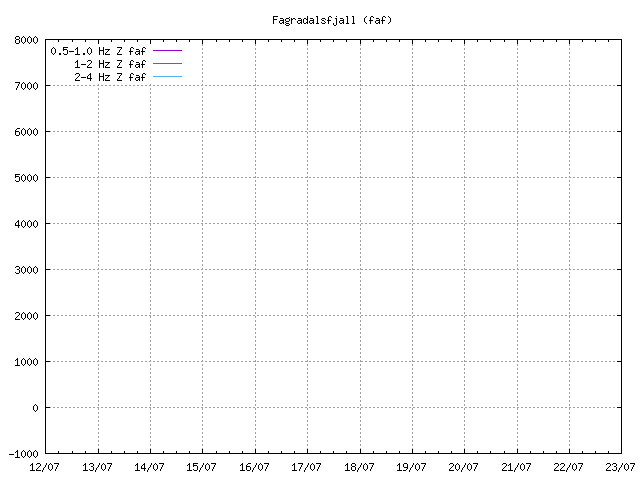Click the 0 value on the y-axis
The height and width of the screenshot is (480, 640).
click(35, 408)
